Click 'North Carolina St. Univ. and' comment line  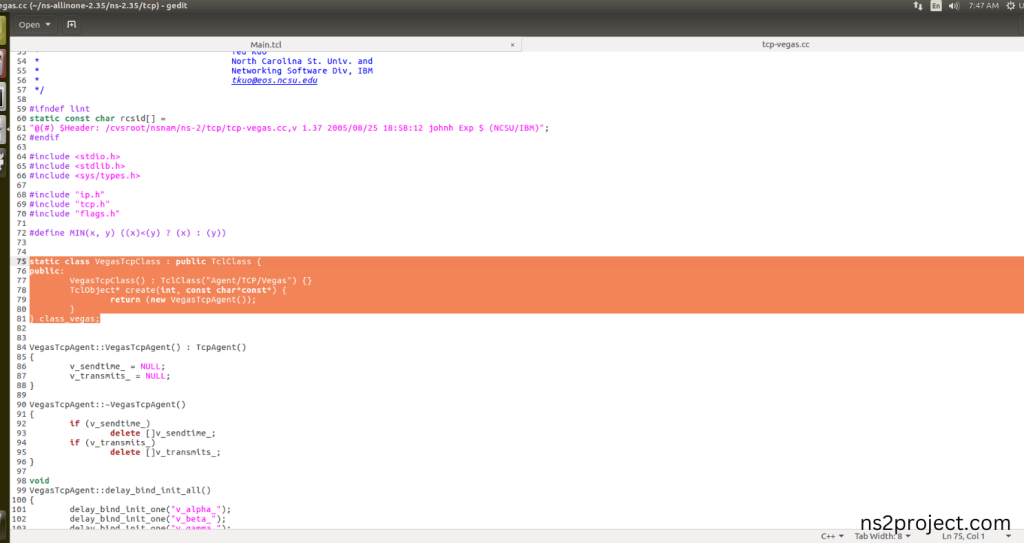302,61
